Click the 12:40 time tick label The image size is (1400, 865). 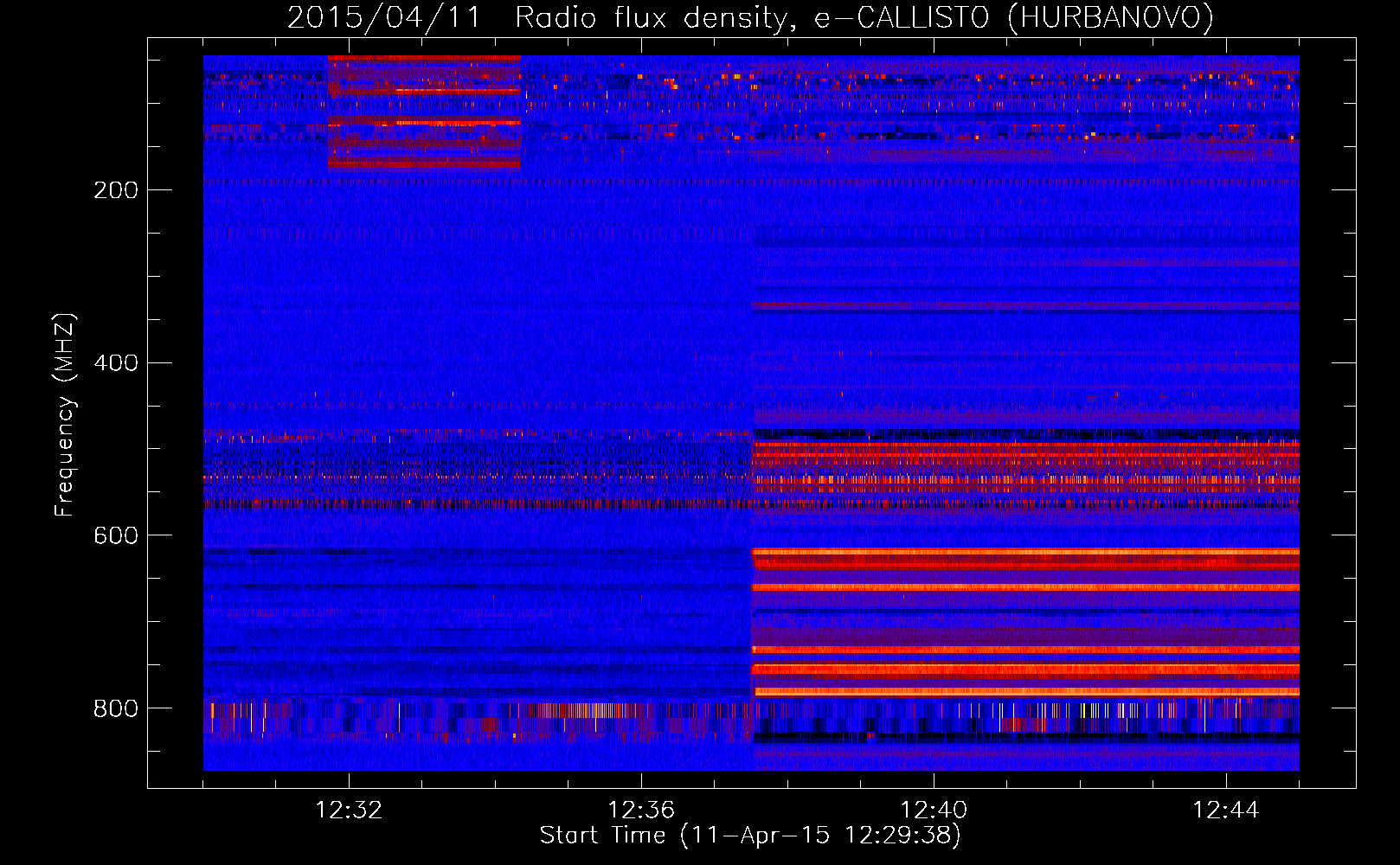tap(934, 811)
